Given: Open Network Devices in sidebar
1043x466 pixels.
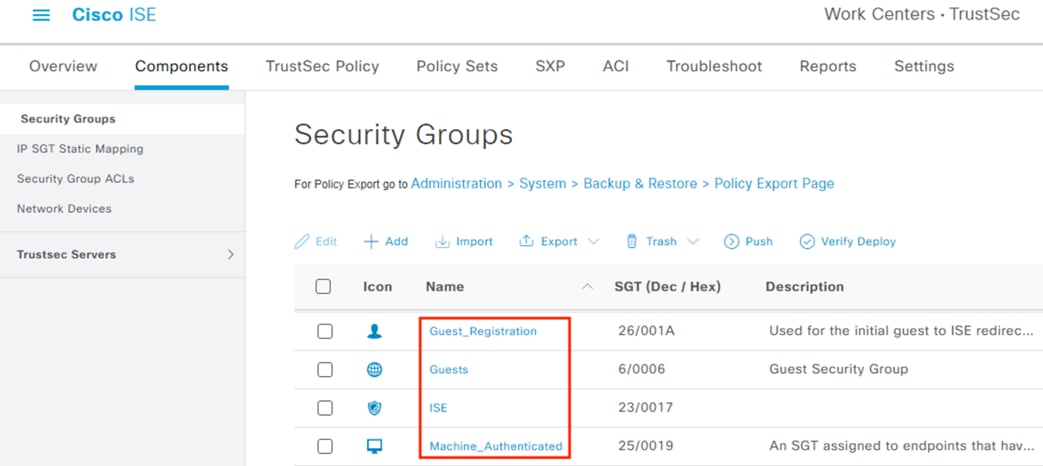Looking at the screenshot, I should pos(64,209).
